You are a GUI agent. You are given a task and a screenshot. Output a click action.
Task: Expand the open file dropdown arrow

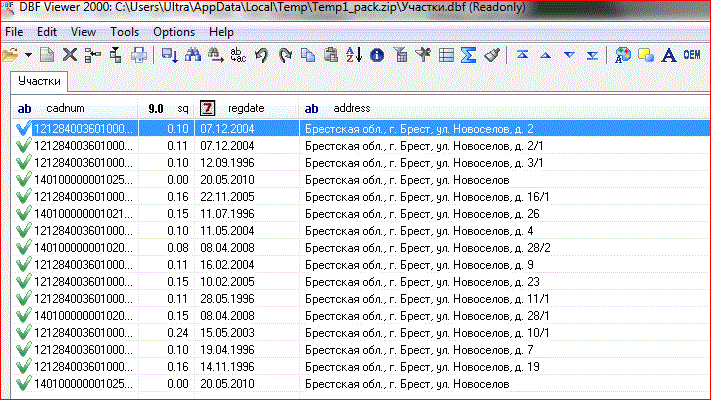28,54
